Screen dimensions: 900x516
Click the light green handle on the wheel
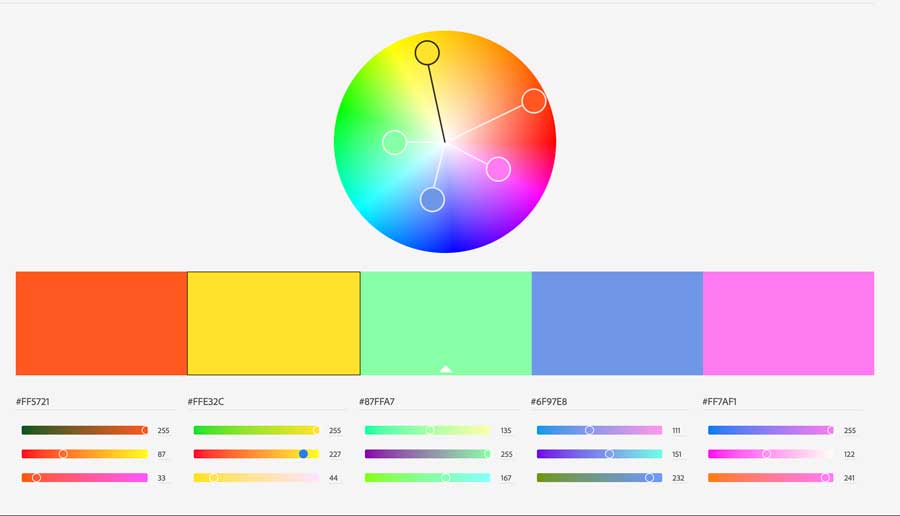click(395, 142)
